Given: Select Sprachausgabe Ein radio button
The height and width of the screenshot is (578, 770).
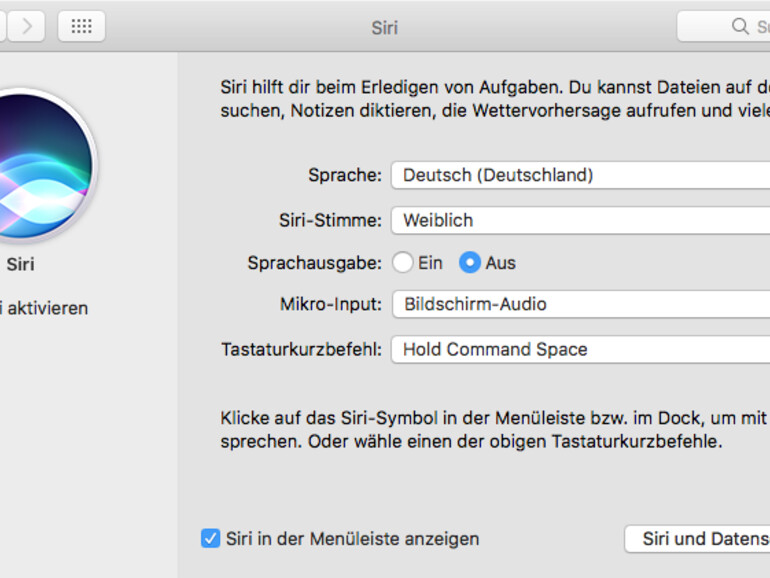Looking at the screenshot, I should tap(403, 263).
